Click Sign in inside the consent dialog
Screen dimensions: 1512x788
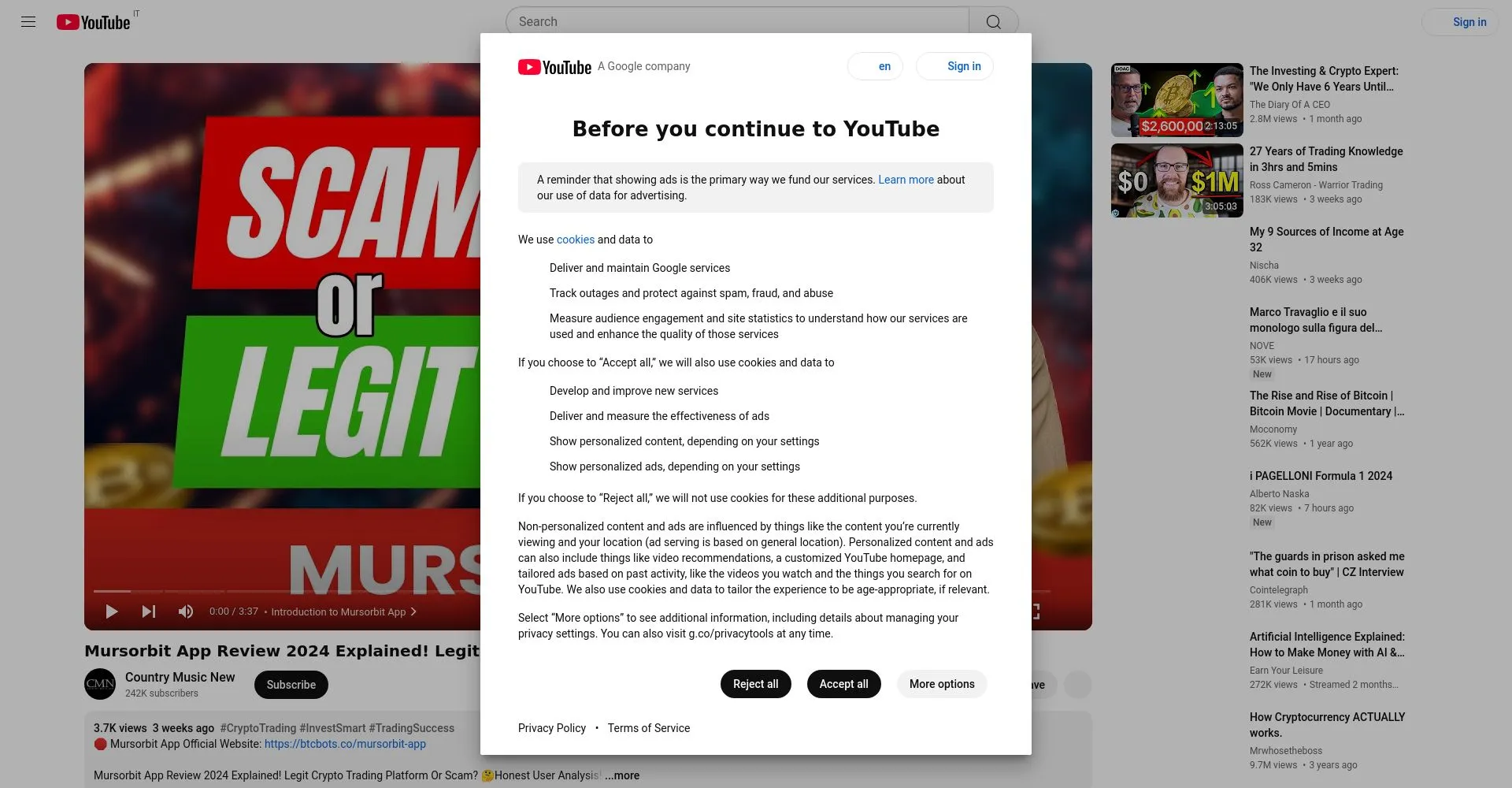pyautogui.click(x=954, y=66)
